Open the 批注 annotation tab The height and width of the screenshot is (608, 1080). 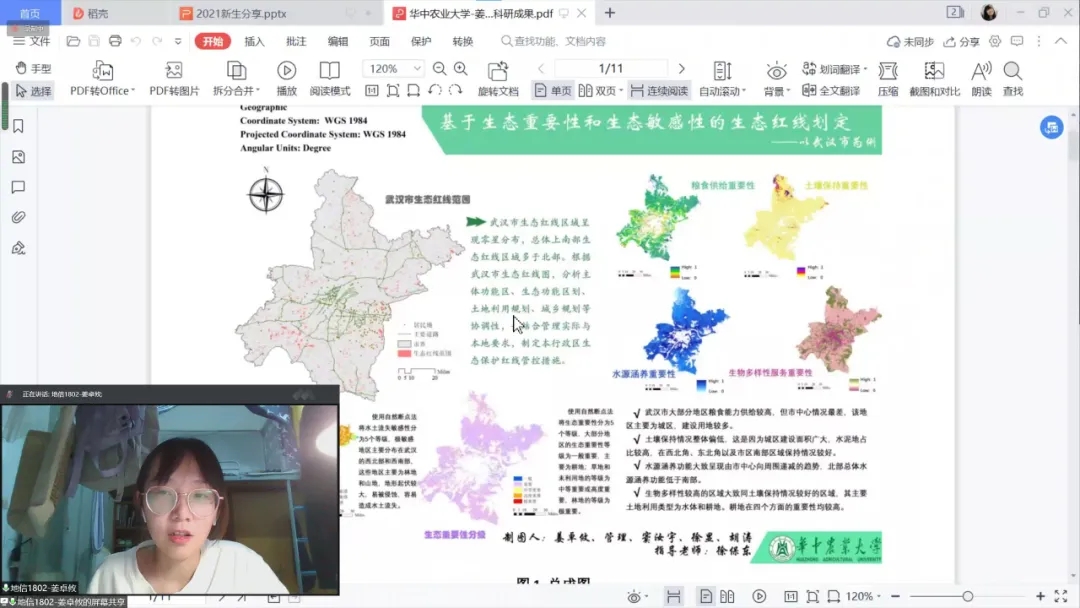296,41
